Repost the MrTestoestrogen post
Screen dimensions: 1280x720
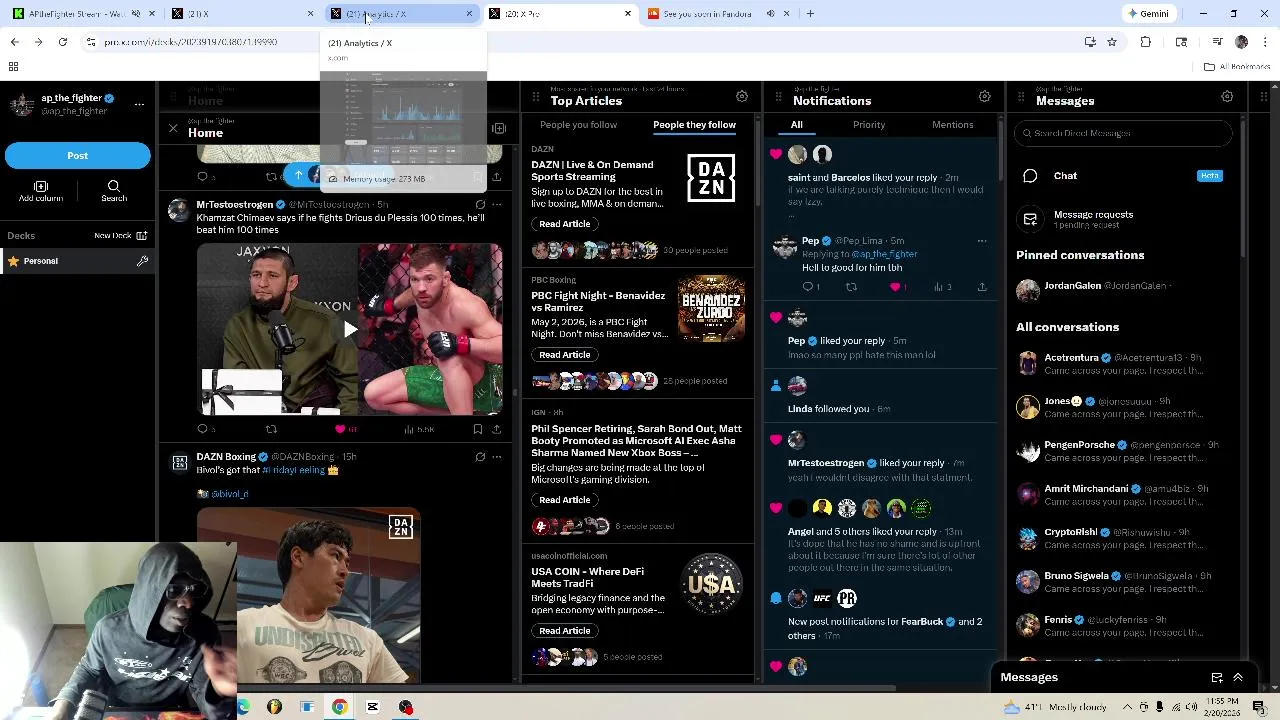271,429
